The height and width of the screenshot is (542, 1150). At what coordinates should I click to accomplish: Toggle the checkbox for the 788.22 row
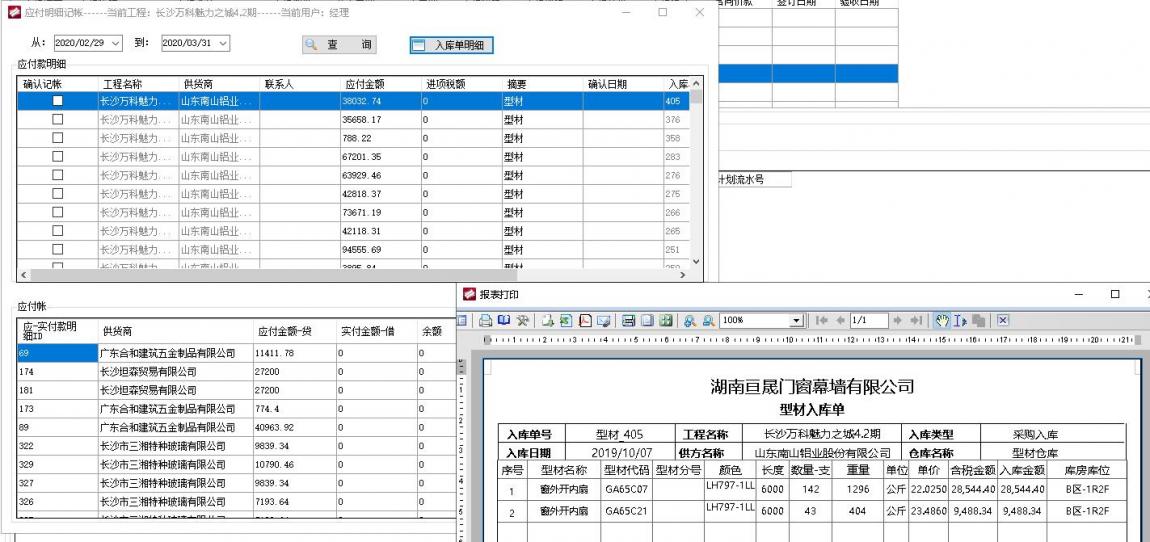point(58,138)
